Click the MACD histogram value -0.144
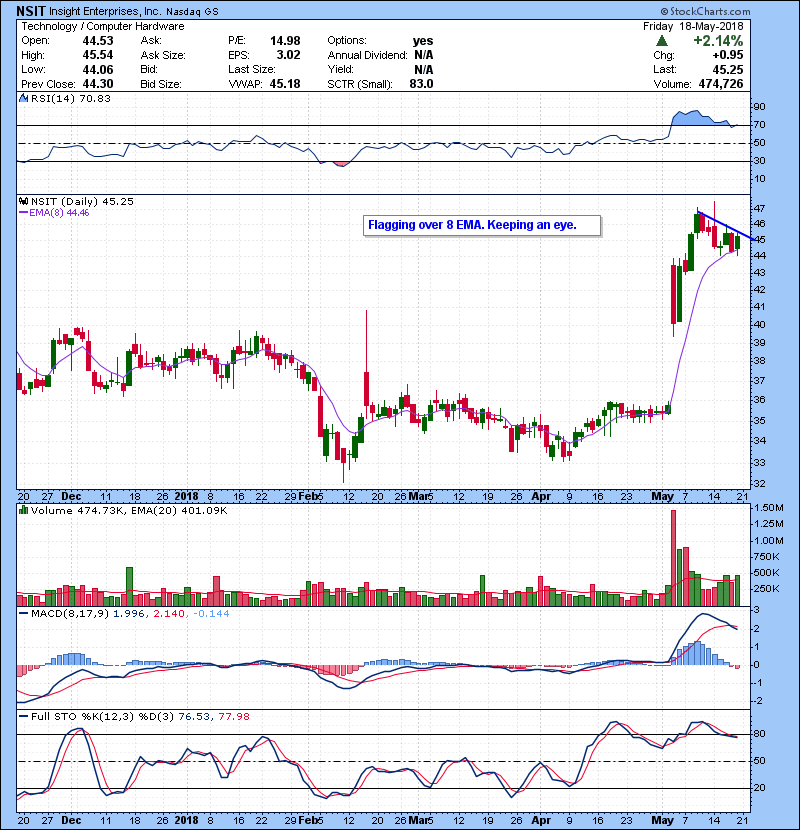Screen dimensions: 800x830 pyautogui.click(x=211, y=614)
